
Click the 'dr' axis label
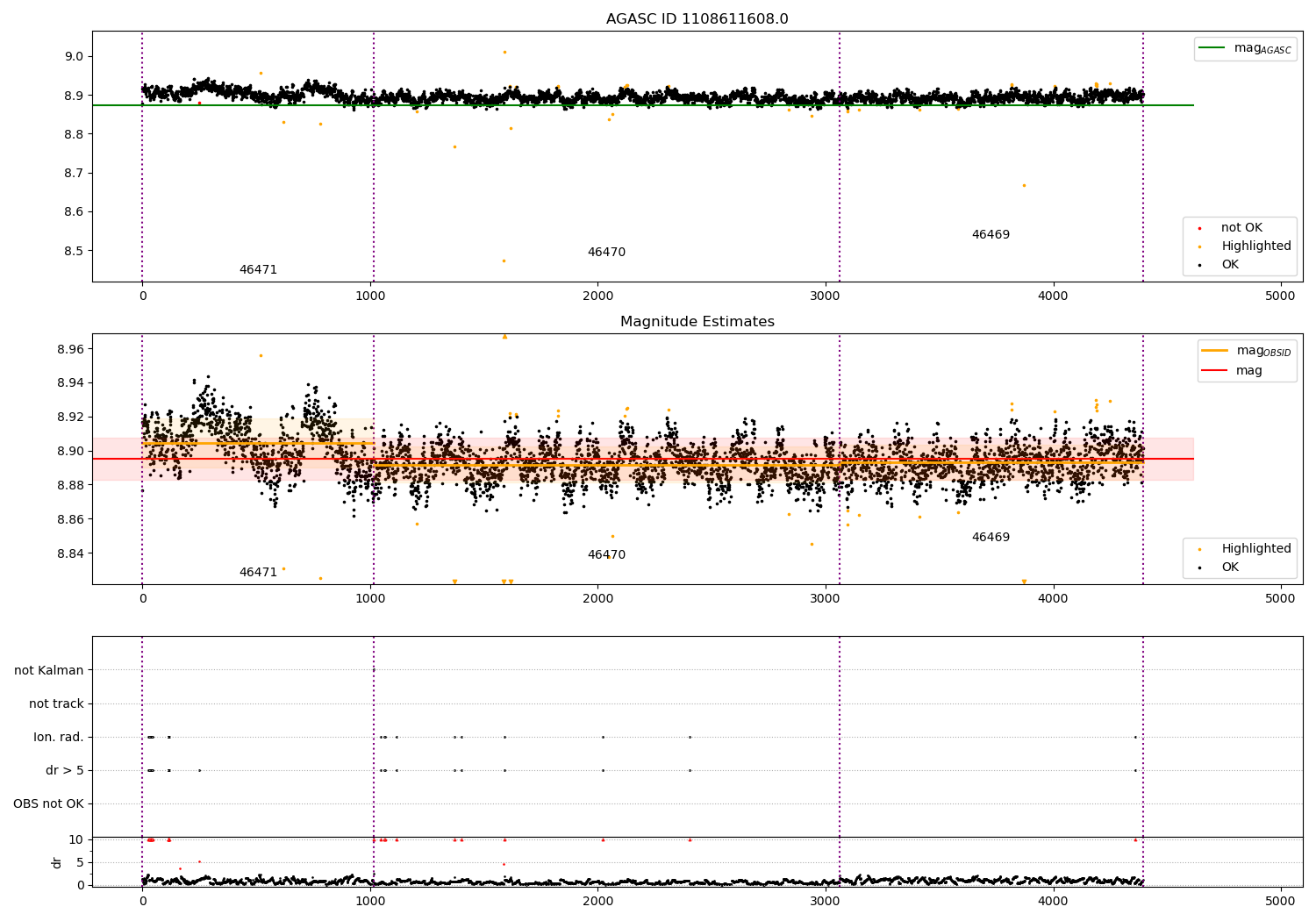click(x=57, y=862)
